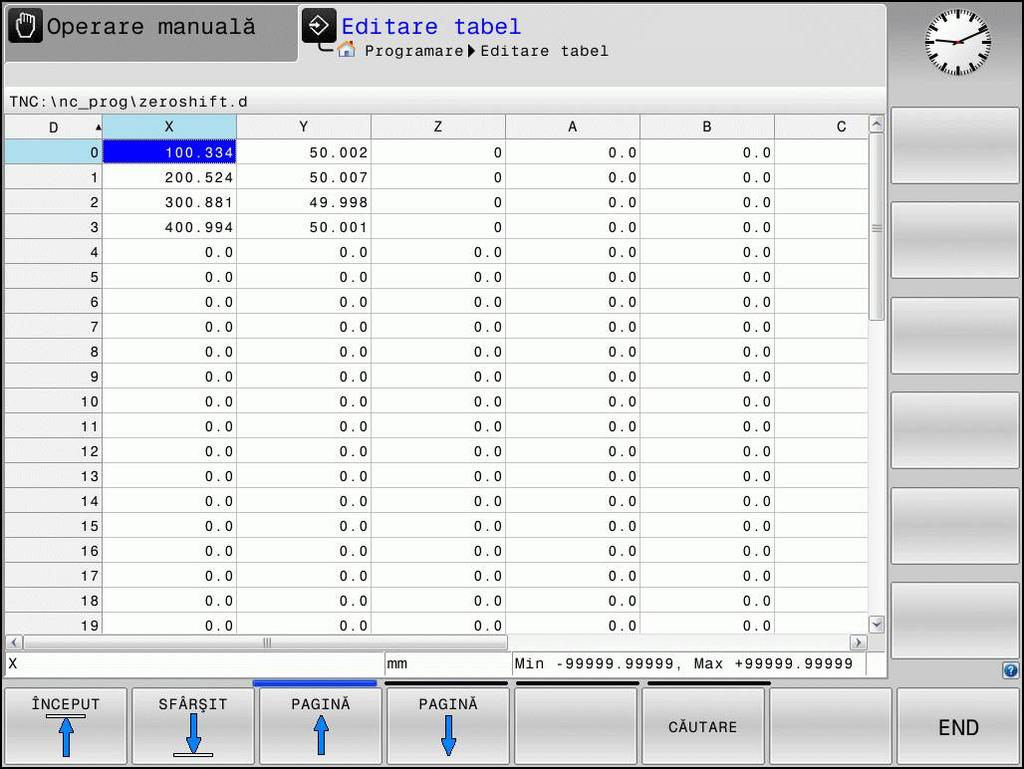This screenshot has height=769, width=1024.
Task: Click the home icon in breadcrumb
Action: [347, 50]
